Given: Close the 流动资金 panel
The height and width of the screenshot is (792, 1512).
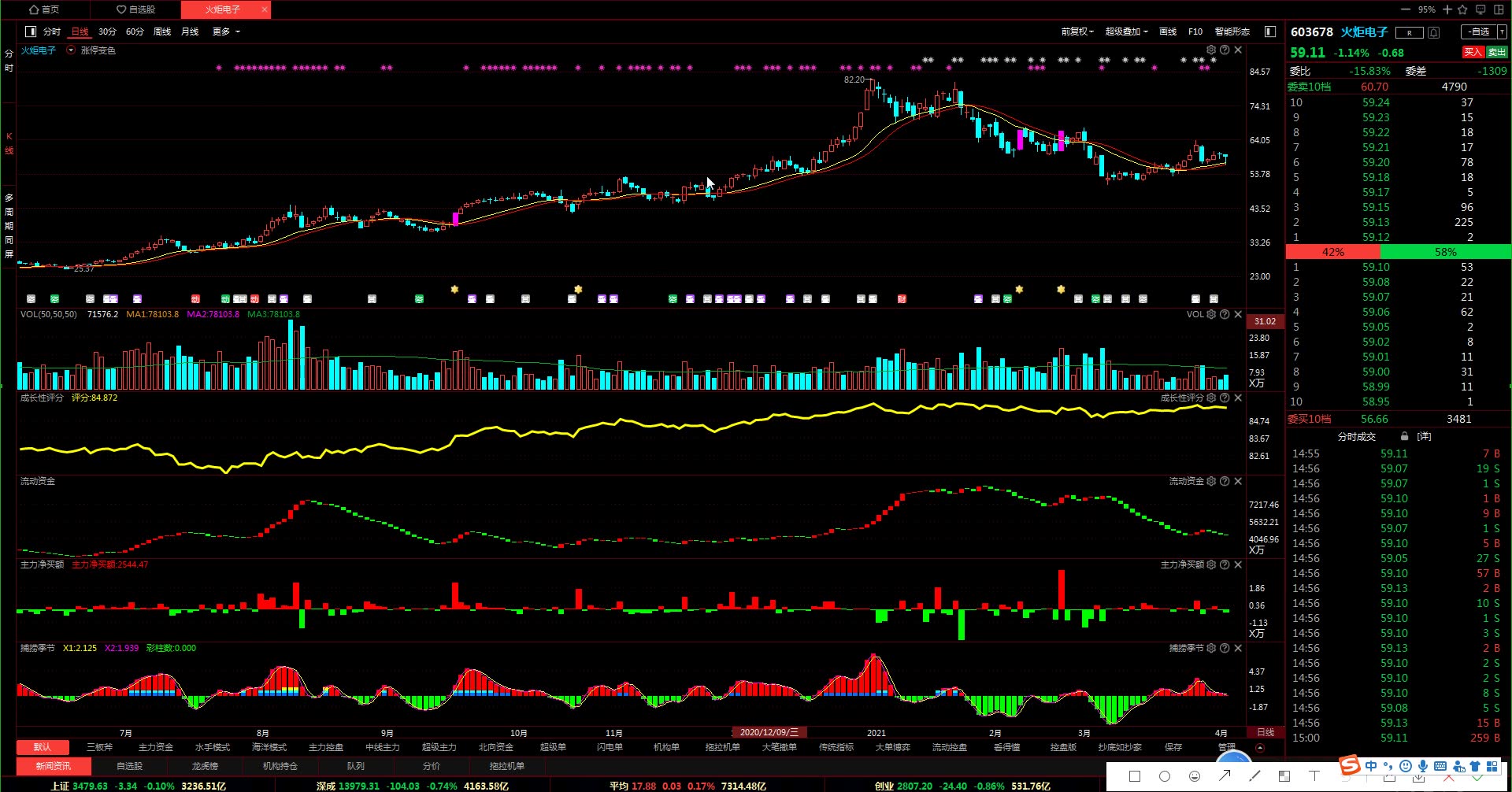Looking at the screenshot, I should 1238,481.
